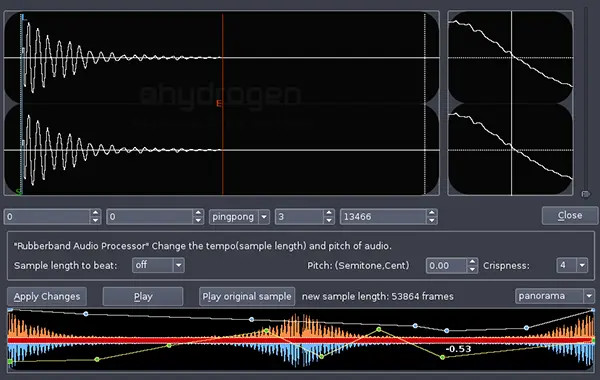Increase loop count value of 3

[x=329, y=213]
